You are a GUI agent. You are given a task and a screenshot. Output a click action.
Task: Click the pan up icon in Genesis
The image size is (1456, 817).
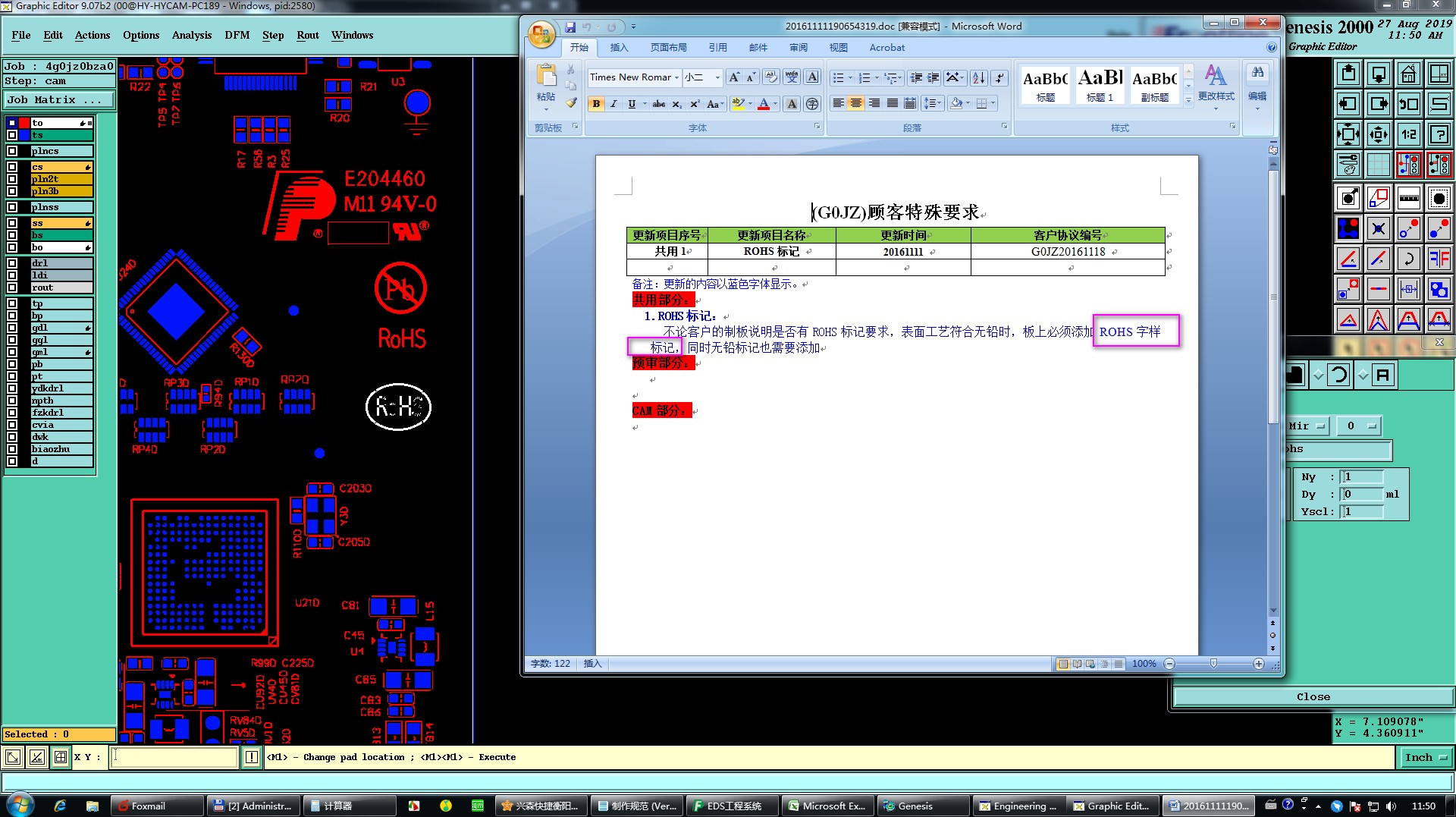(1348, 74)
